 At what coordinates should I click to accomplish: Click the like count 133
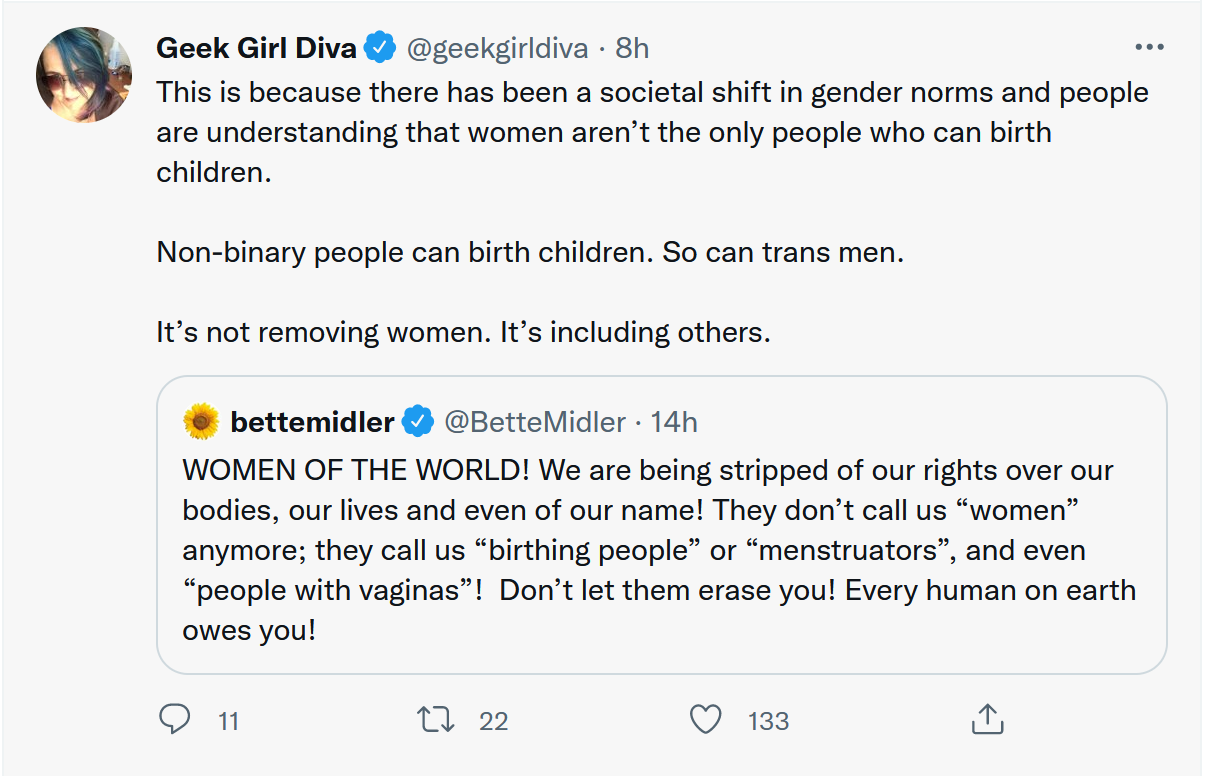(x=768, y=720)
